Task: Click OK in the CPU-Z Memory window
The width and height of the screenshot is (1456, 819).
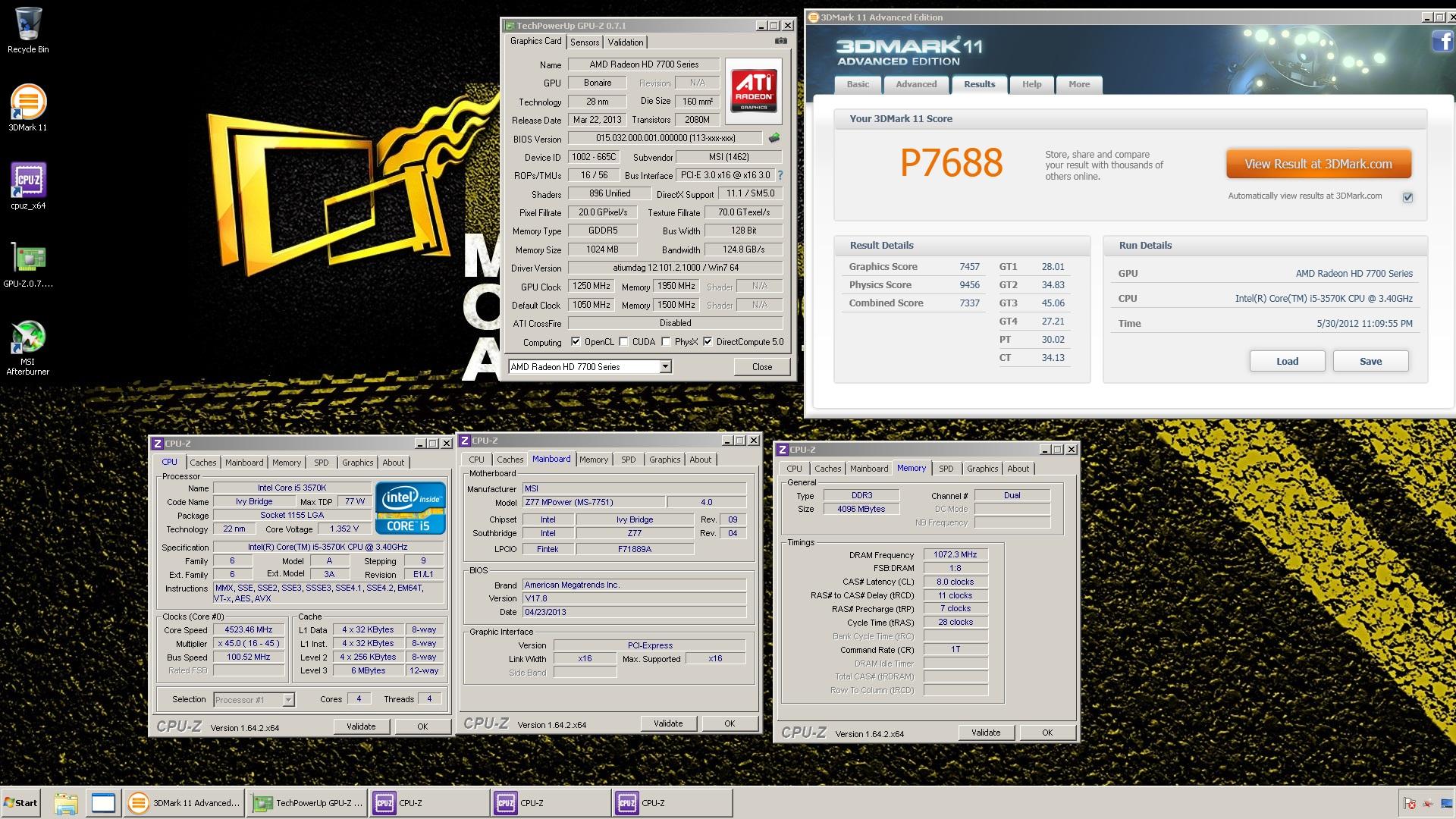Action: 1047,733
